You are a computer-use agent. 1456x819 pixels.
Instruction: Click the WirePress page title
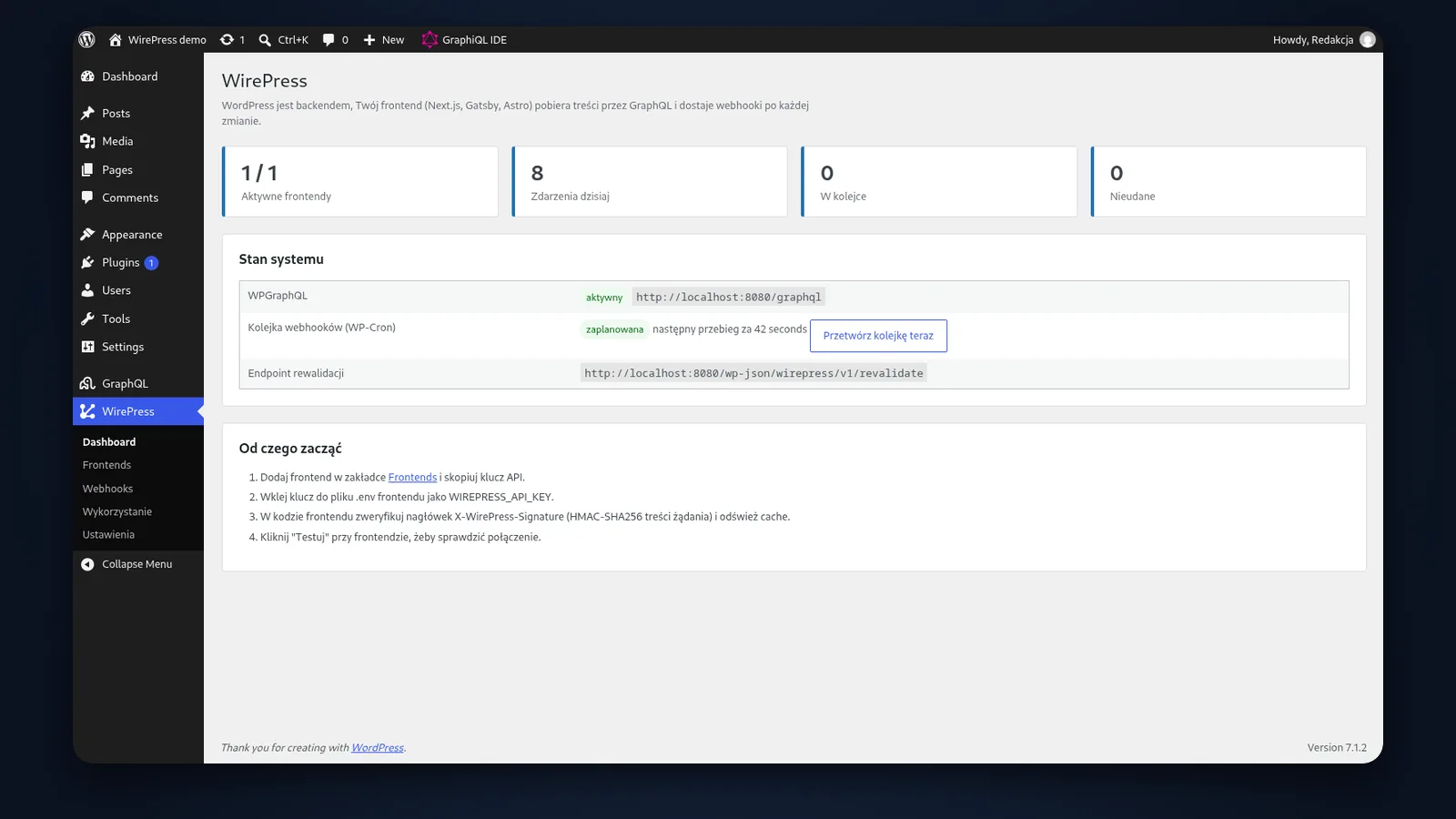tap(265, 81)
